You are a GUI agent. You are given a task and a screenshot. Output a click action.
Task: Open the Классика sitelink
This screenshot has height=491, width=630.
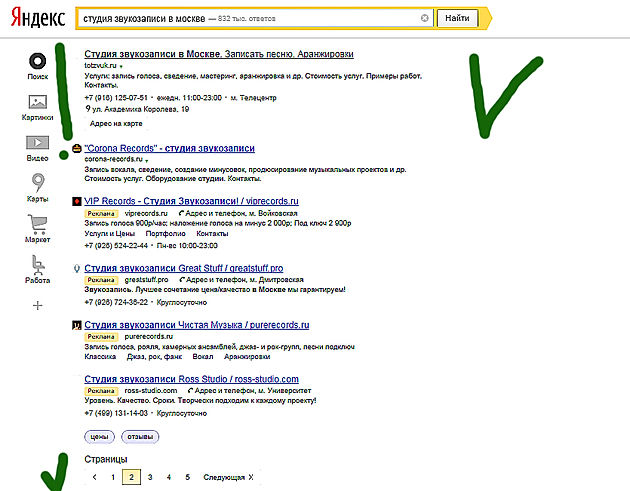click(x=100, y=356)
